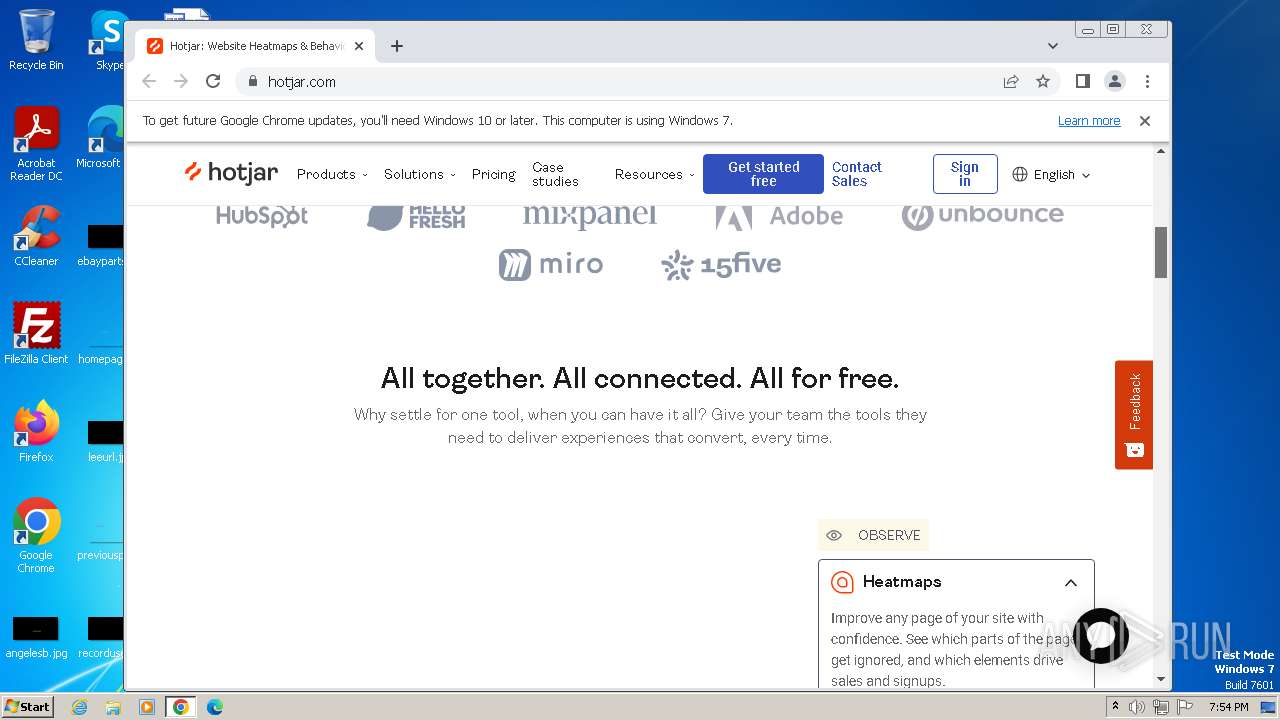This screenshot has width=1280, height=720.
Task: Click the scrollbar up arrow
Action: point(1161,151)
